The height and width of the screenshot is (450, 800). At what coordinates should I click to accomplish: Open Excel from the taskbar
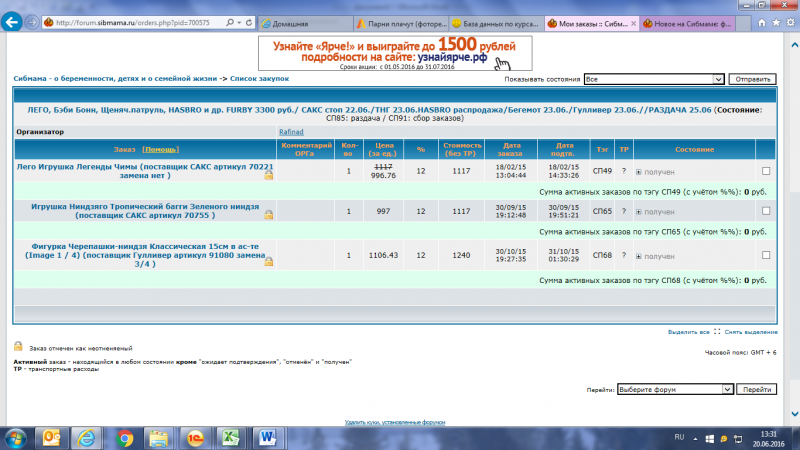point(231,438)
